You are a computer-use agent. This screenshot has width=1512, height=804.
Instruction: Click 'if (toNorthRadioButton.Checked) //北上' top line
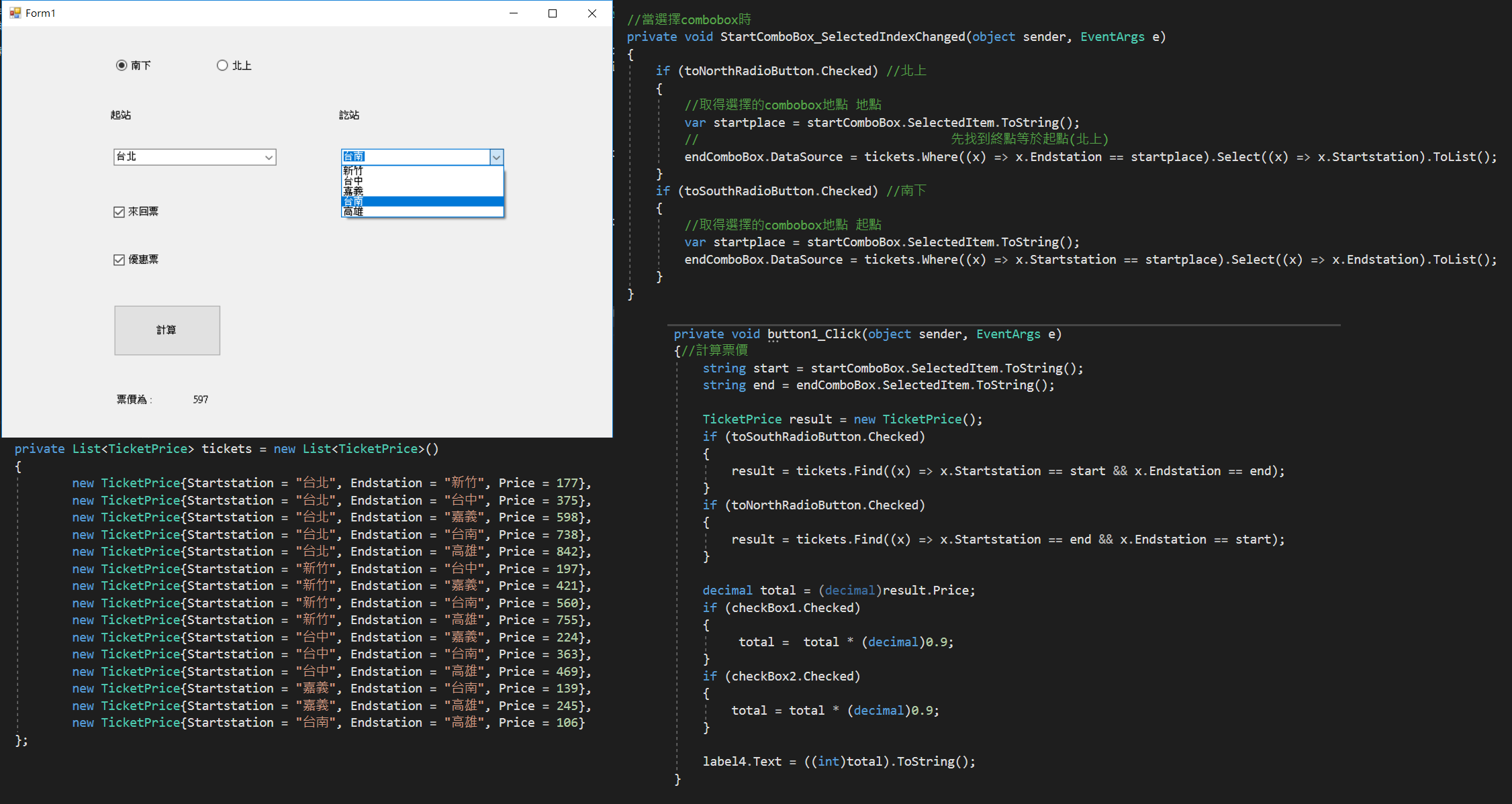(791, 71)
